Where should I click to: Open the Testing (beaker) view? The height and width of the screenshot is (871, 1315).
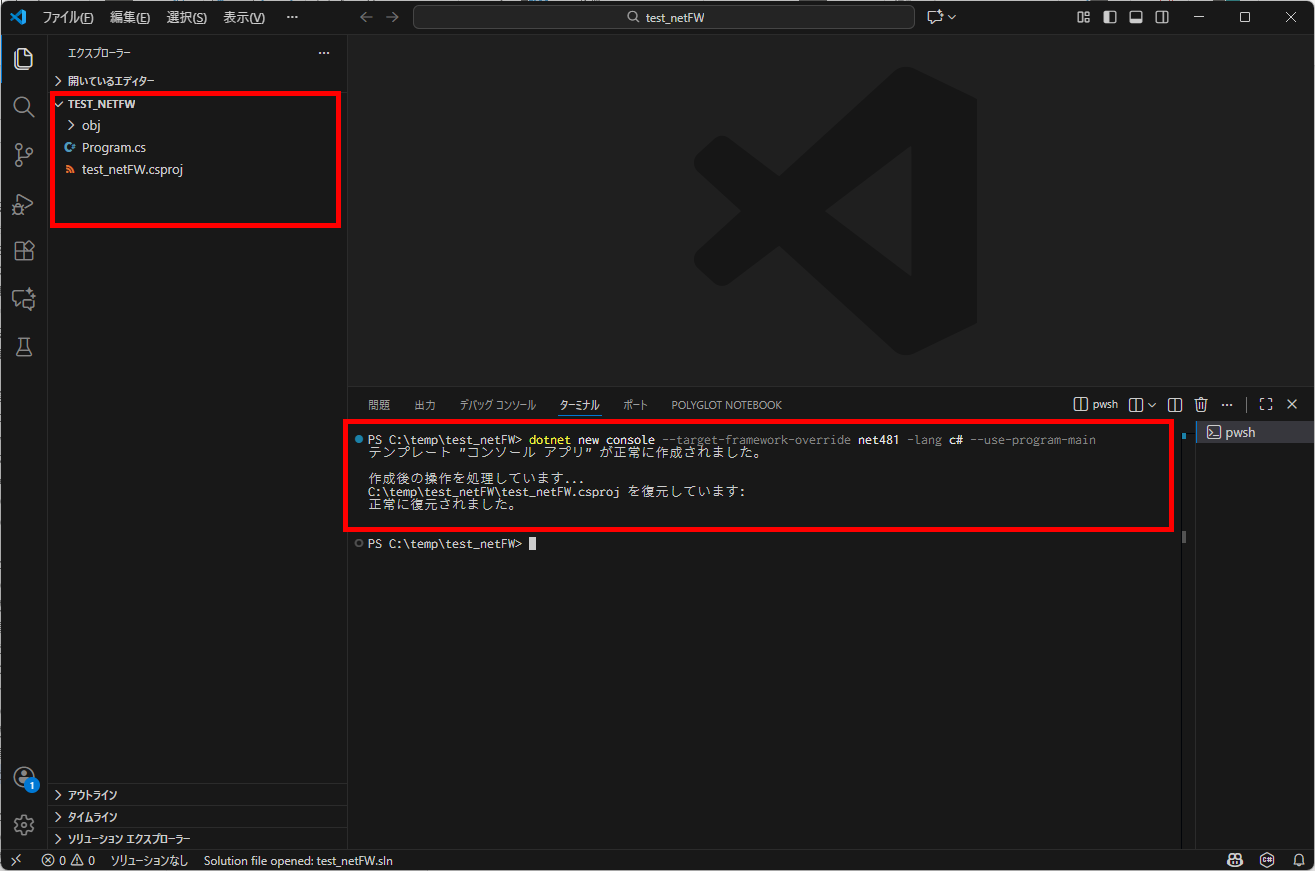coord(23,346)
